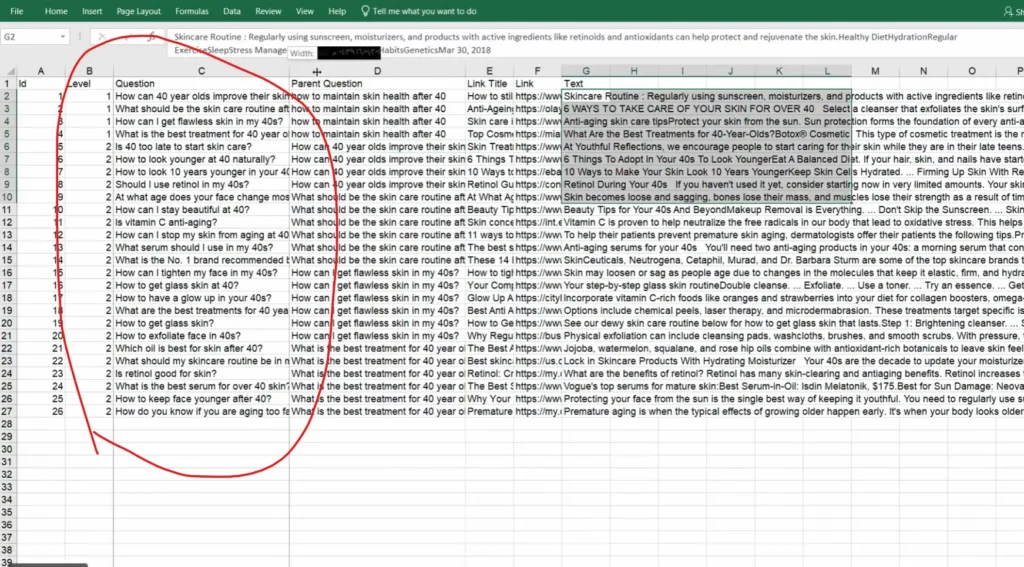Screen dimensions: 1024x567
Task: Select Text cell starting 'Skincare Routine : Regularly'
Action: 586,96
